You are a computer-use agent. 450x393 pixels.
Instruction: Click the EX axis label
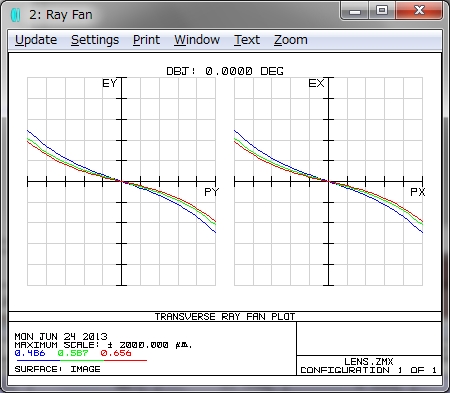316,83
